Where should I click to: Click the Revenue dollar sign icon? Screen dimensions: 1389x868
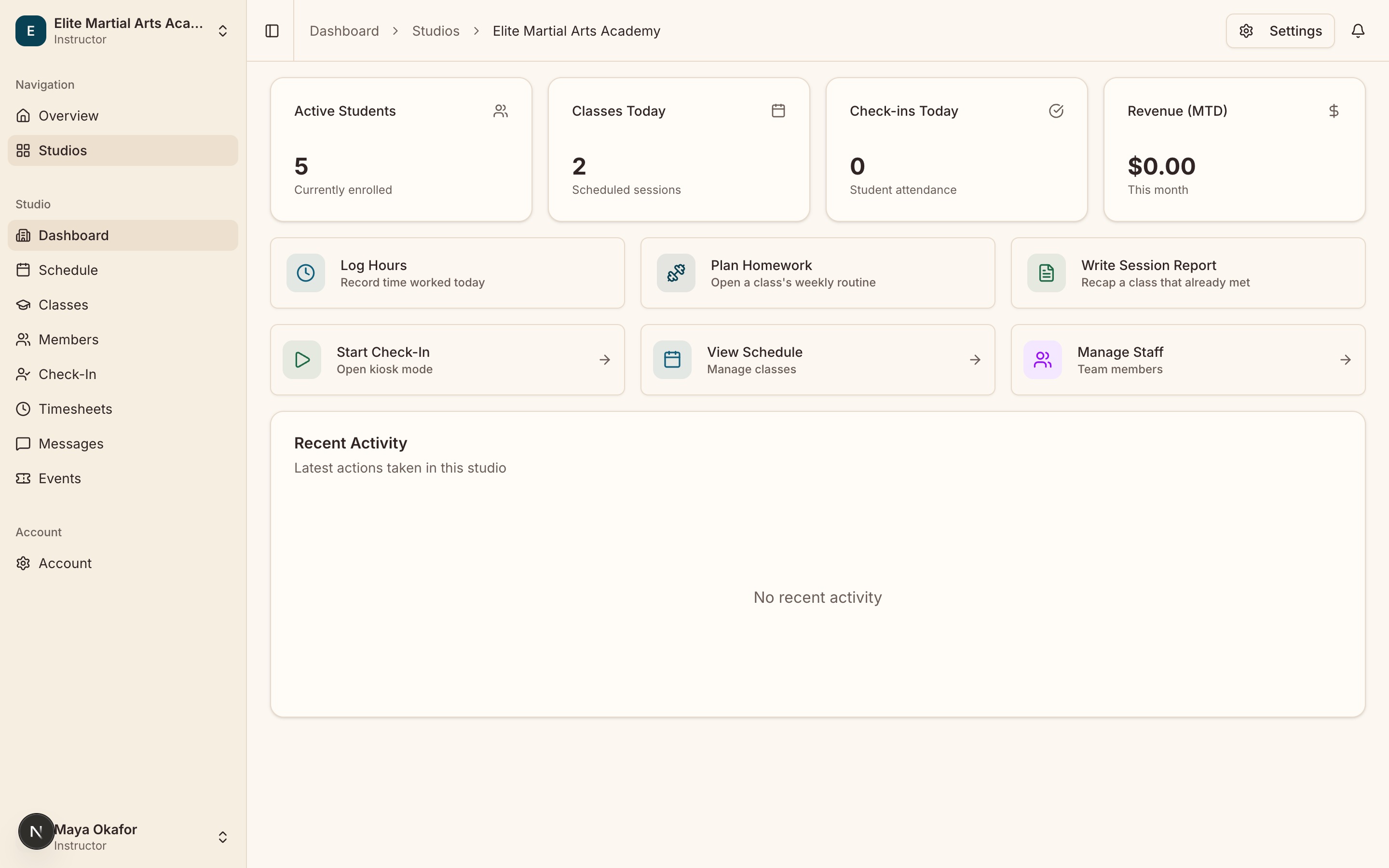coord(1334,111)
